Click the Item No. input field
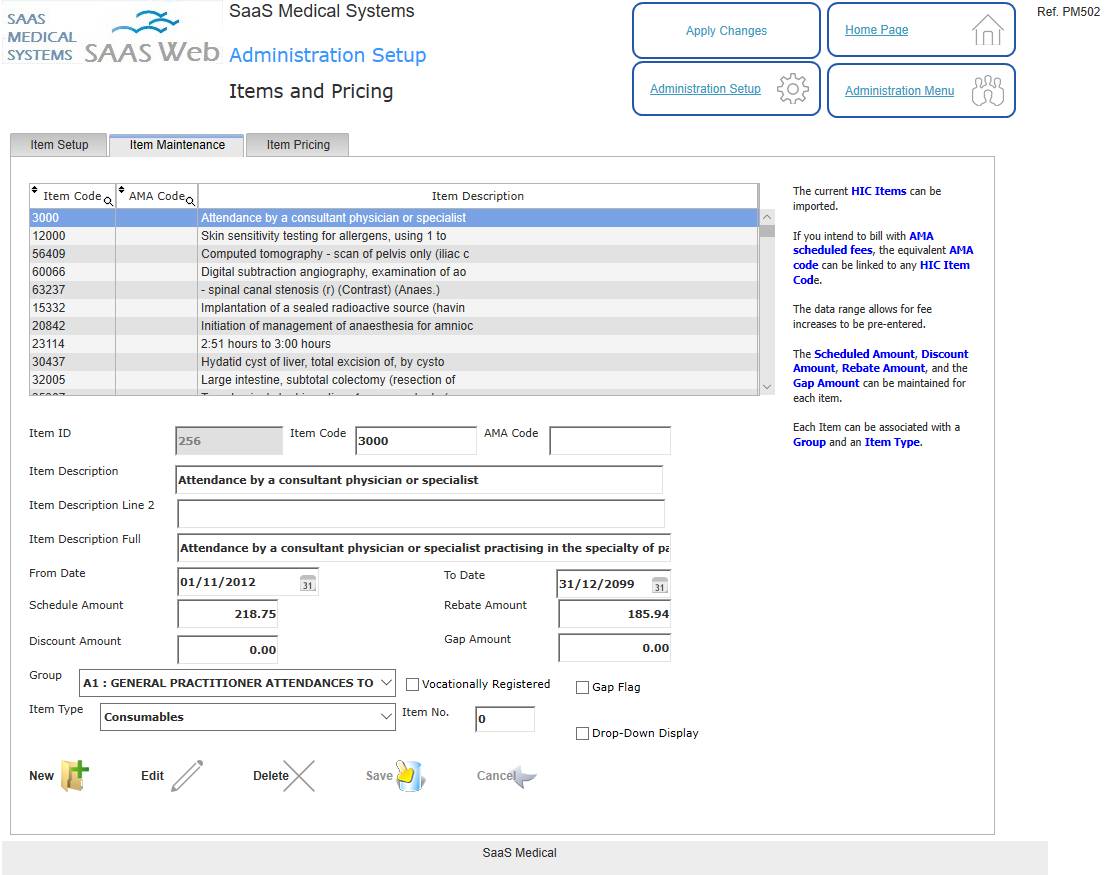Viewport: 1105px width, 875px height. (x=505, y=719)
